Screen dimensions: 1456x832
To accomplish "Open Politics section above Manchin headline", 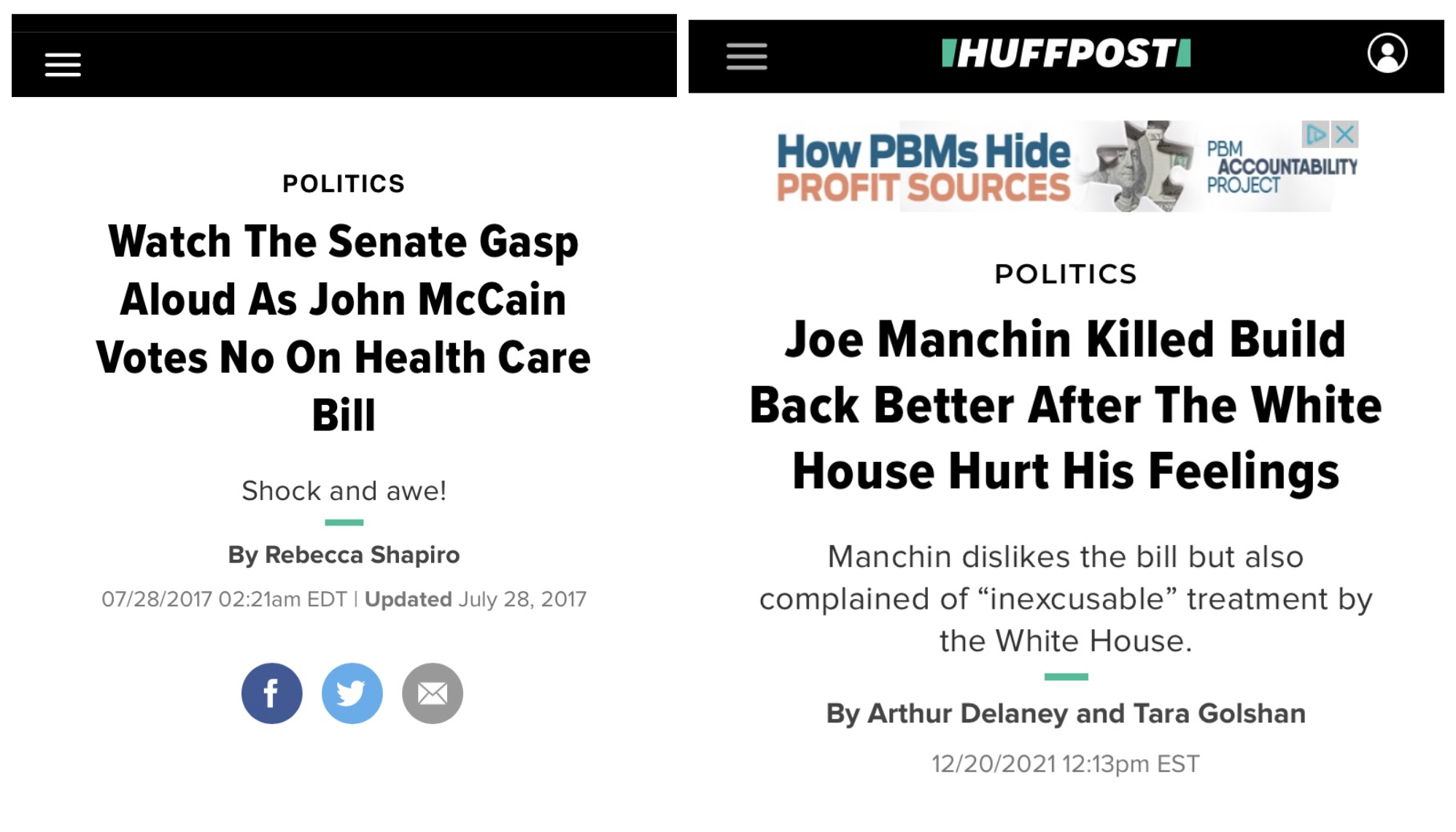I will tap(1066, 274).
